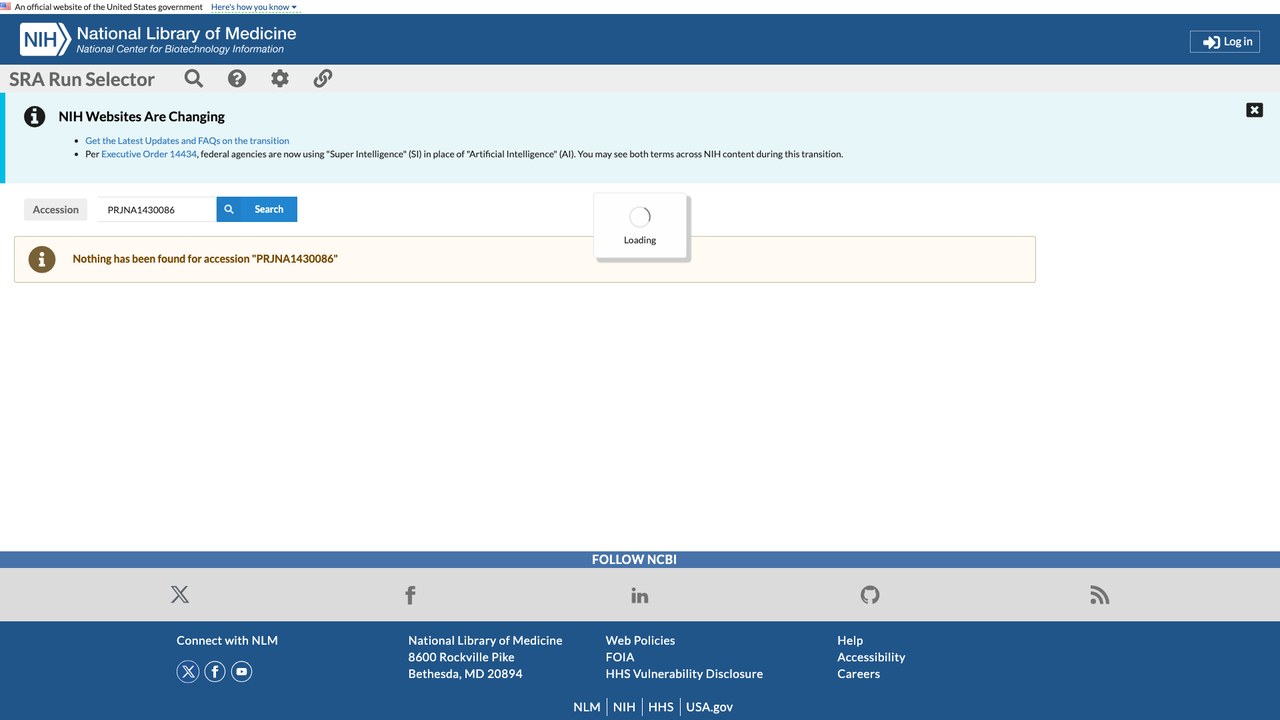Click the help question mark icon
Screen dimensions: 1280x720
[x=237, y=78]
